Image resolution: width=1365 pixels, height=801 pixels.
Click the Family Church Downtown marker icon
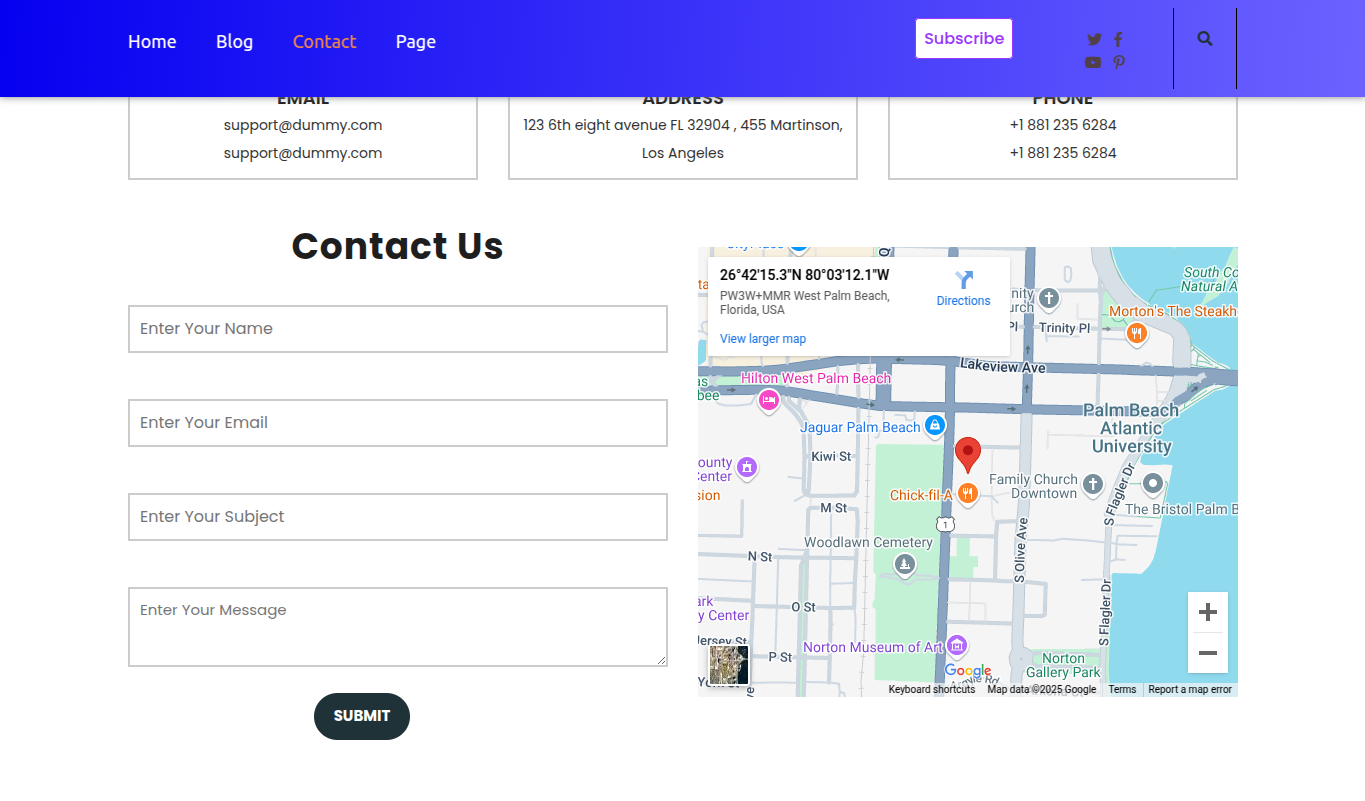(1093, 485)
